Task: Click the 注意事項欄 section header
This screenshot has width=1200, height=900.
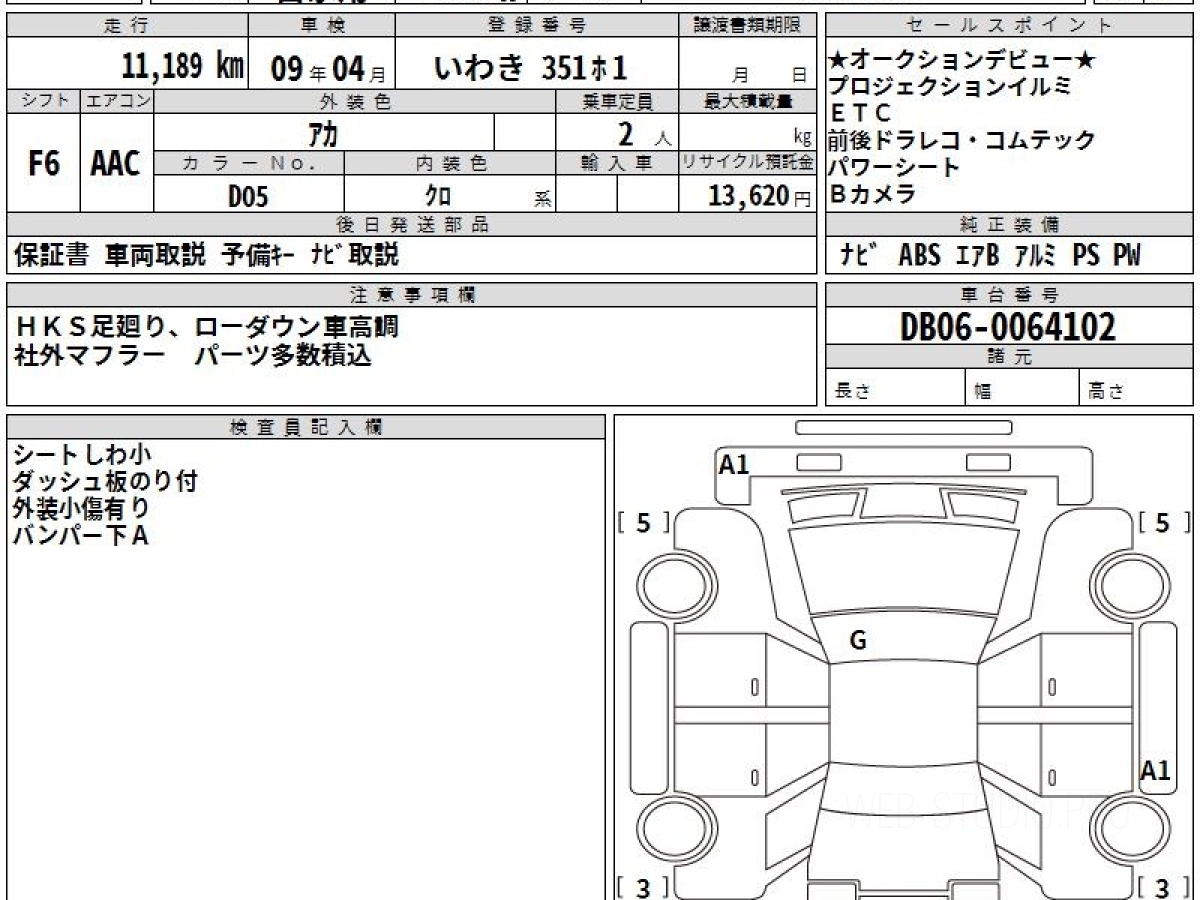Action: [411, 294]
